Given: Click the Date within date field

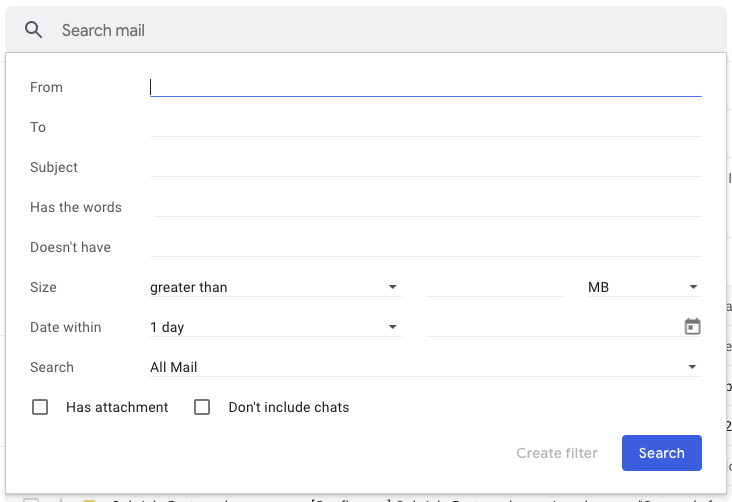Looking at the screenshot, I should coord(552,327).
